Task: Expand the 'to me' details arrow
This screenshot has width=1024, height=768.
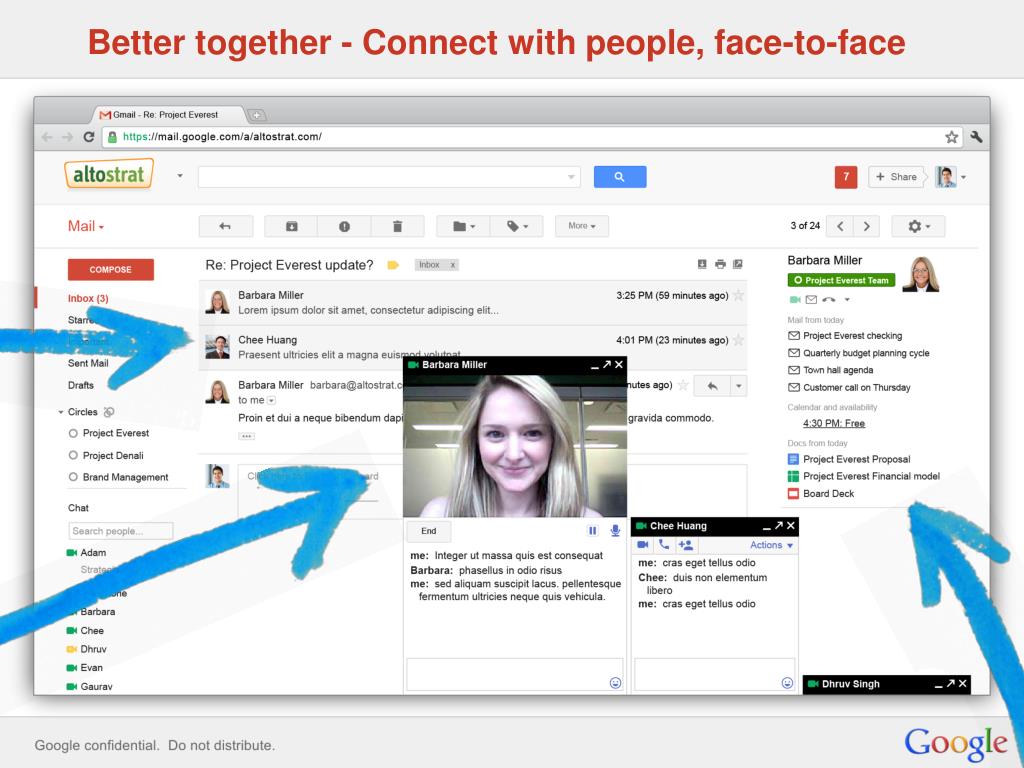Action: point(272,400)
